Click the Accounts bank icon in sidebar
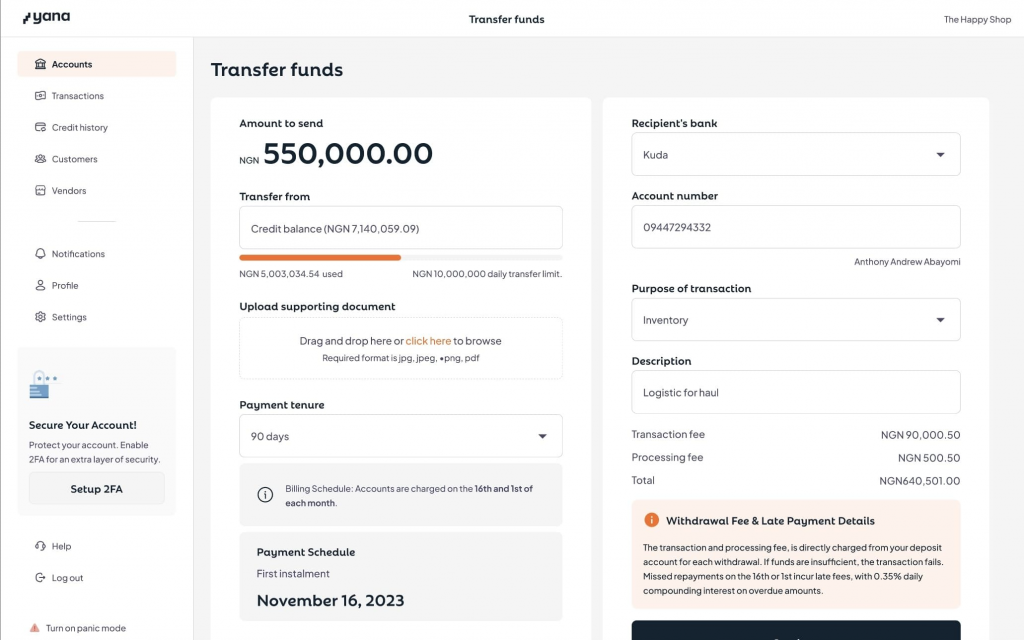This screenshot has width=1024, height=640. point(40,64)
